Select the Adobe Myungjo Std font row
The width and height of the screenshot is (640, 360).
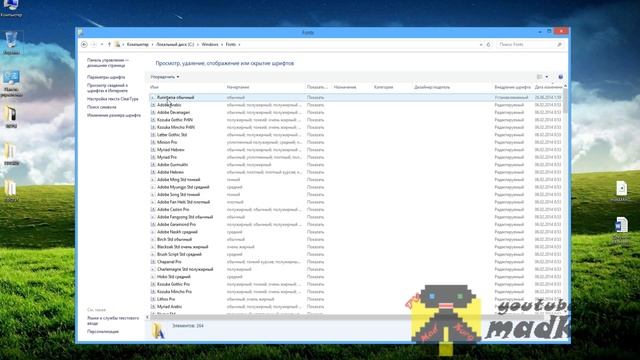coord(356,187)
